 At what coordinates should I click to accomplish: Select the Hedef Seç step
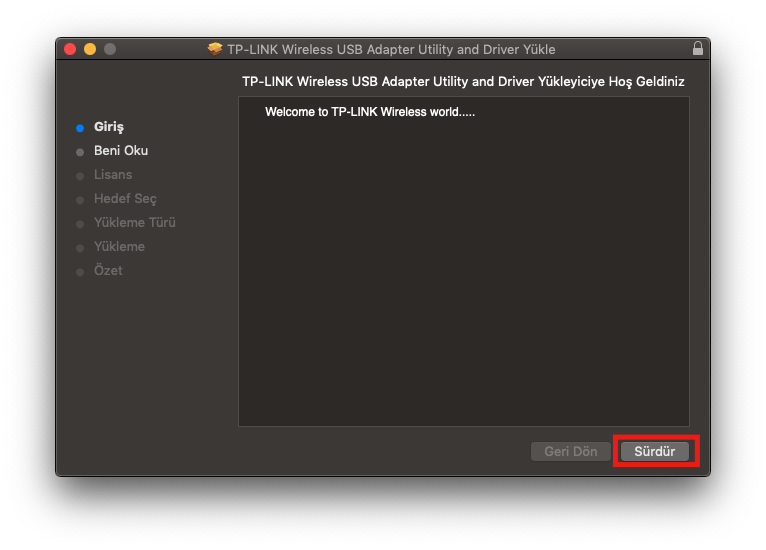[125, 199]
